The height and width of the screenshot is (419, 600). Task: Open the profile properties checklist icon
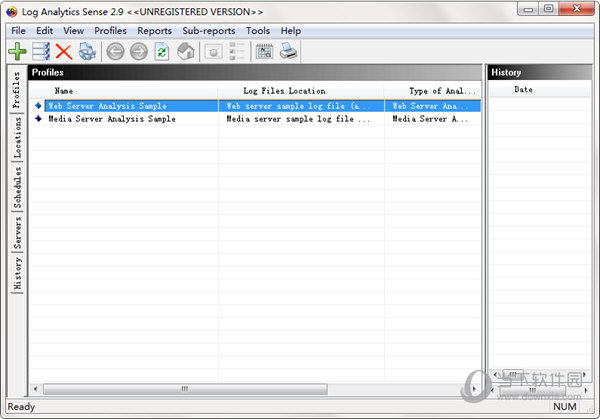tap(41, 52)
